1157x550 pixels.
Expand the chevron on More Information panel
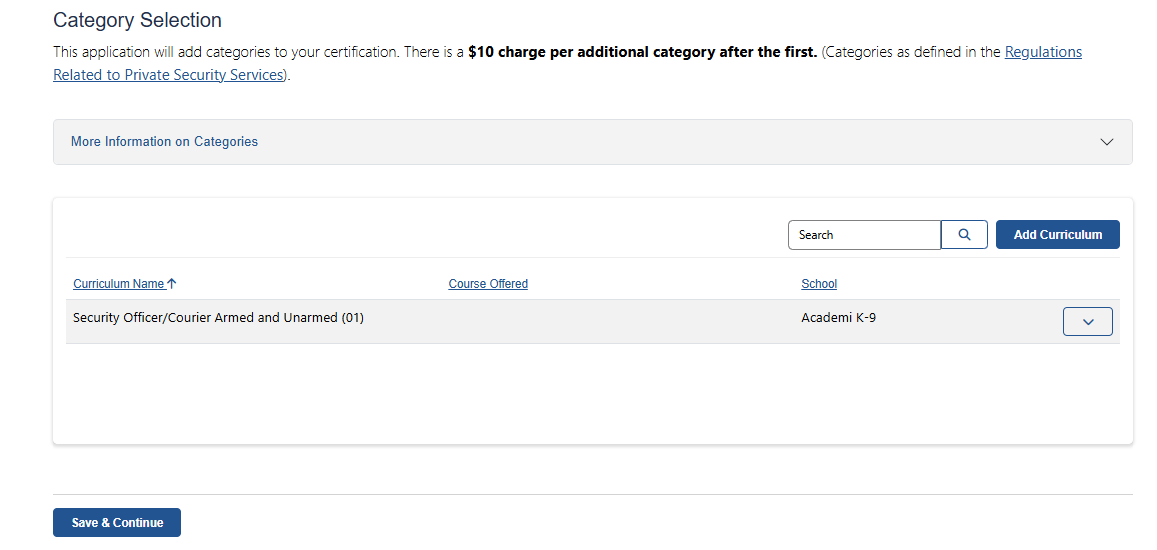coord(1106,142)
